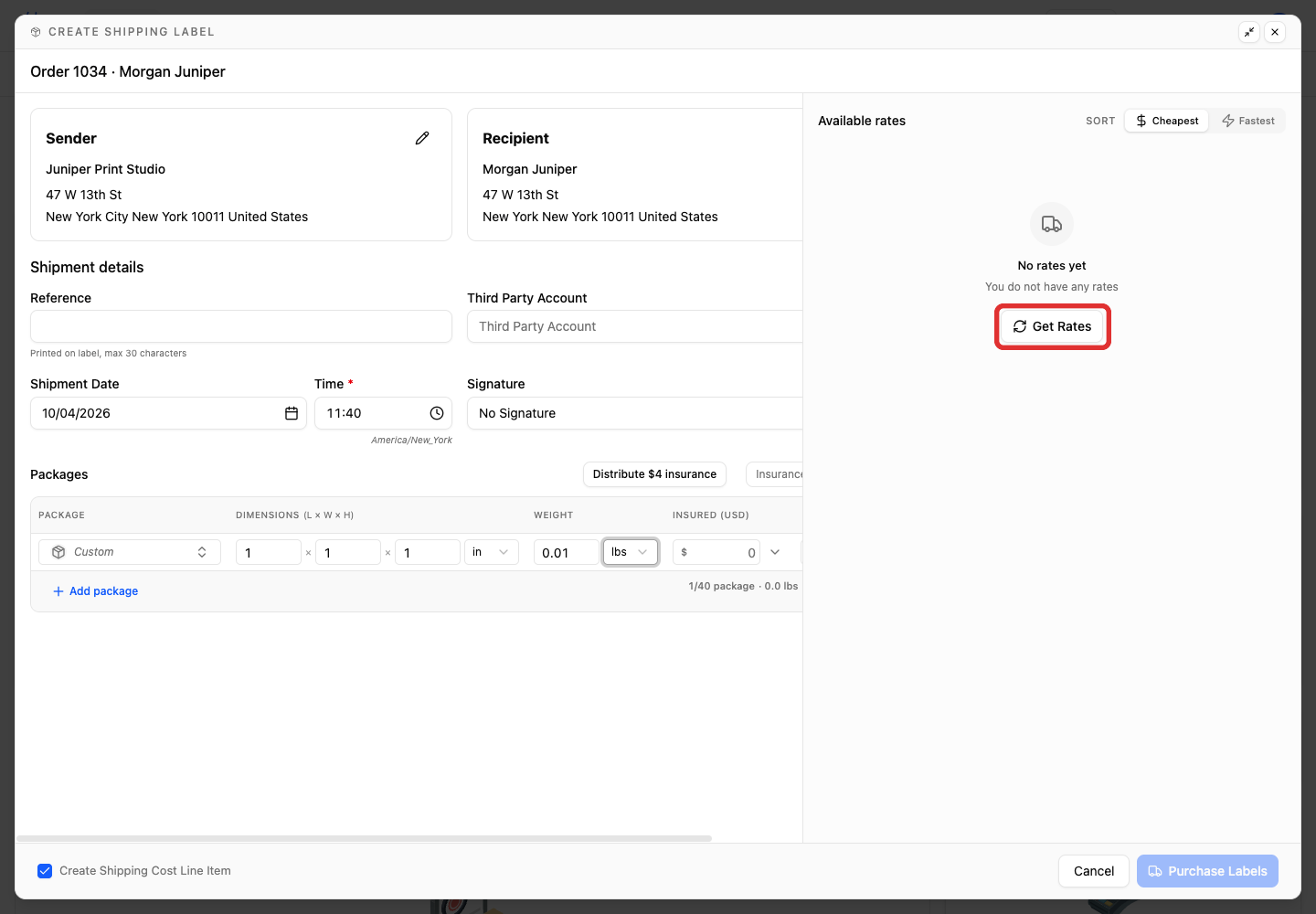Viewport: 1316px width, 914px height.
Task: Click the Purchase Labels button
Action: (x=1207, y=871)
